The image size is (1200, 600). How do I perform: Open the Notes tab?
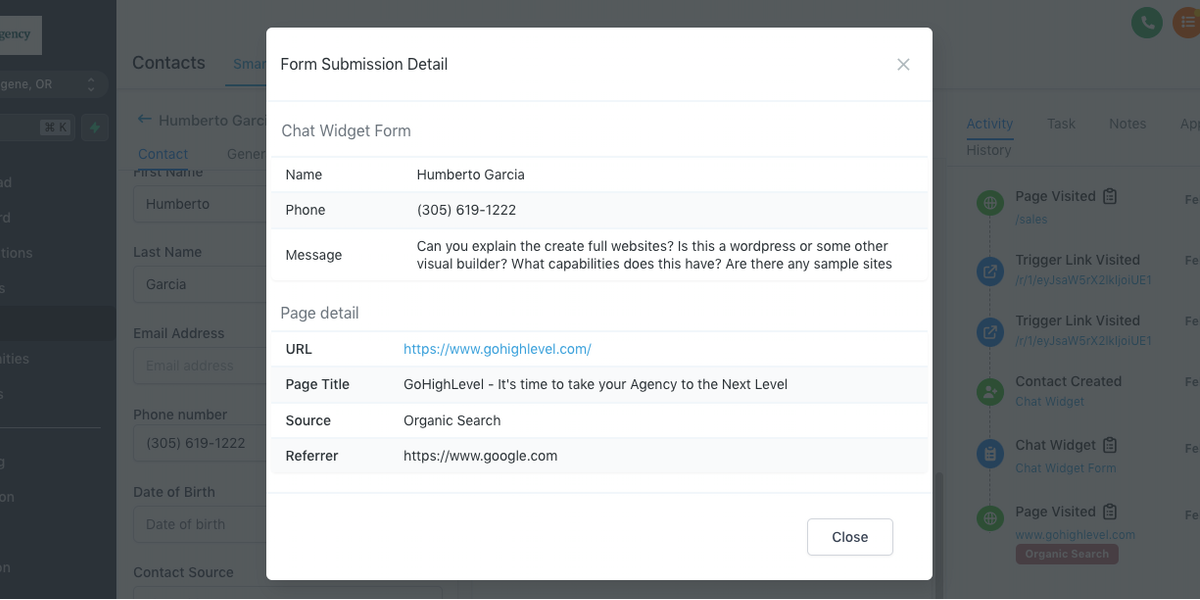tap(1127, 123)
